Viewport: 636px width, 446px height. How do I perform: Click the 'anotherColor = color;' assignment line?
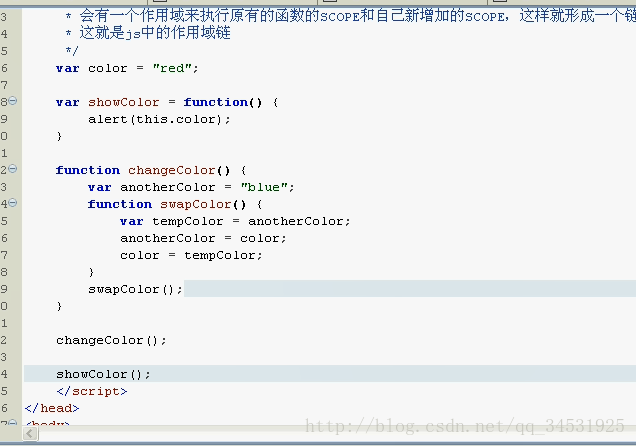click(203, 239)
